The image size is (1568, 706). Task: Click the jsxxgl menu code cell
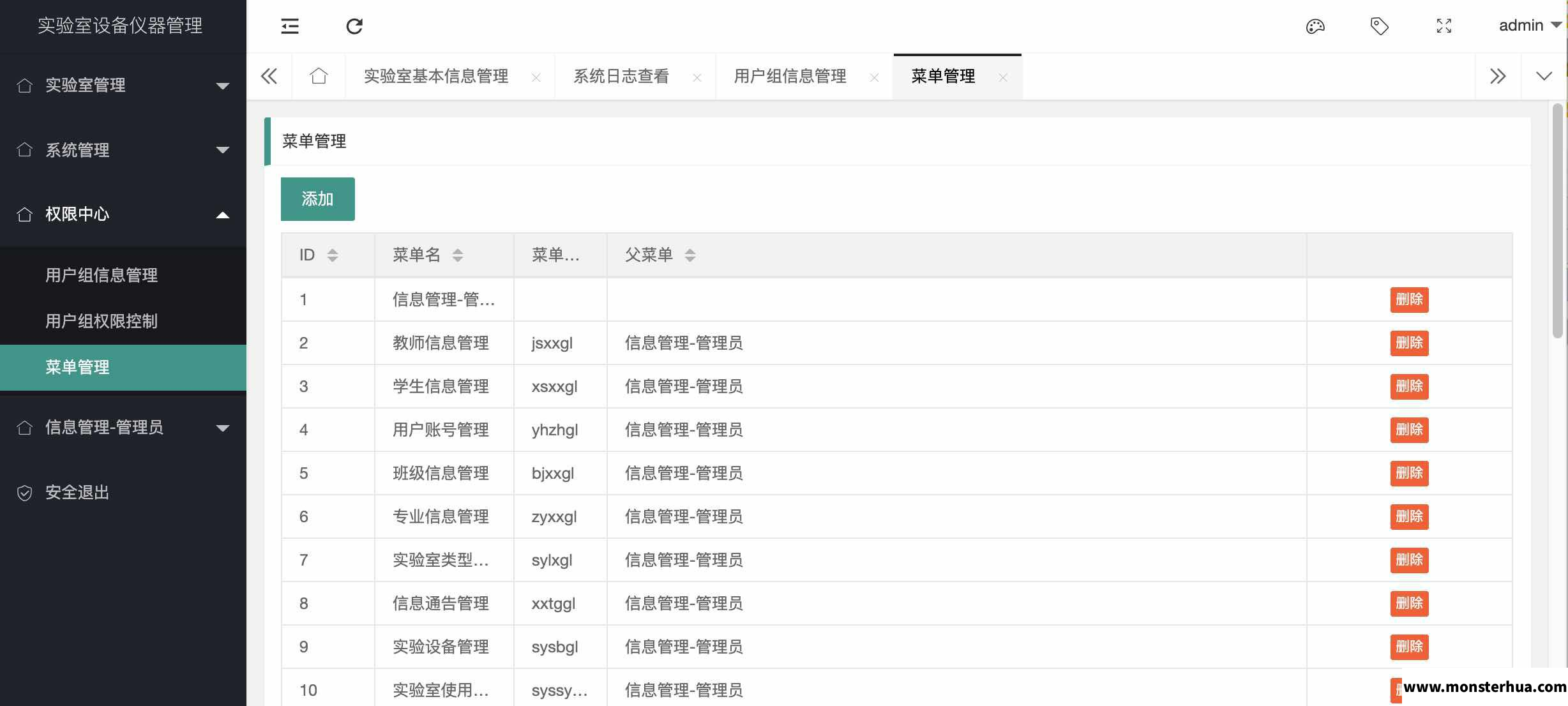pyautogui.click(x=561, y=343)
